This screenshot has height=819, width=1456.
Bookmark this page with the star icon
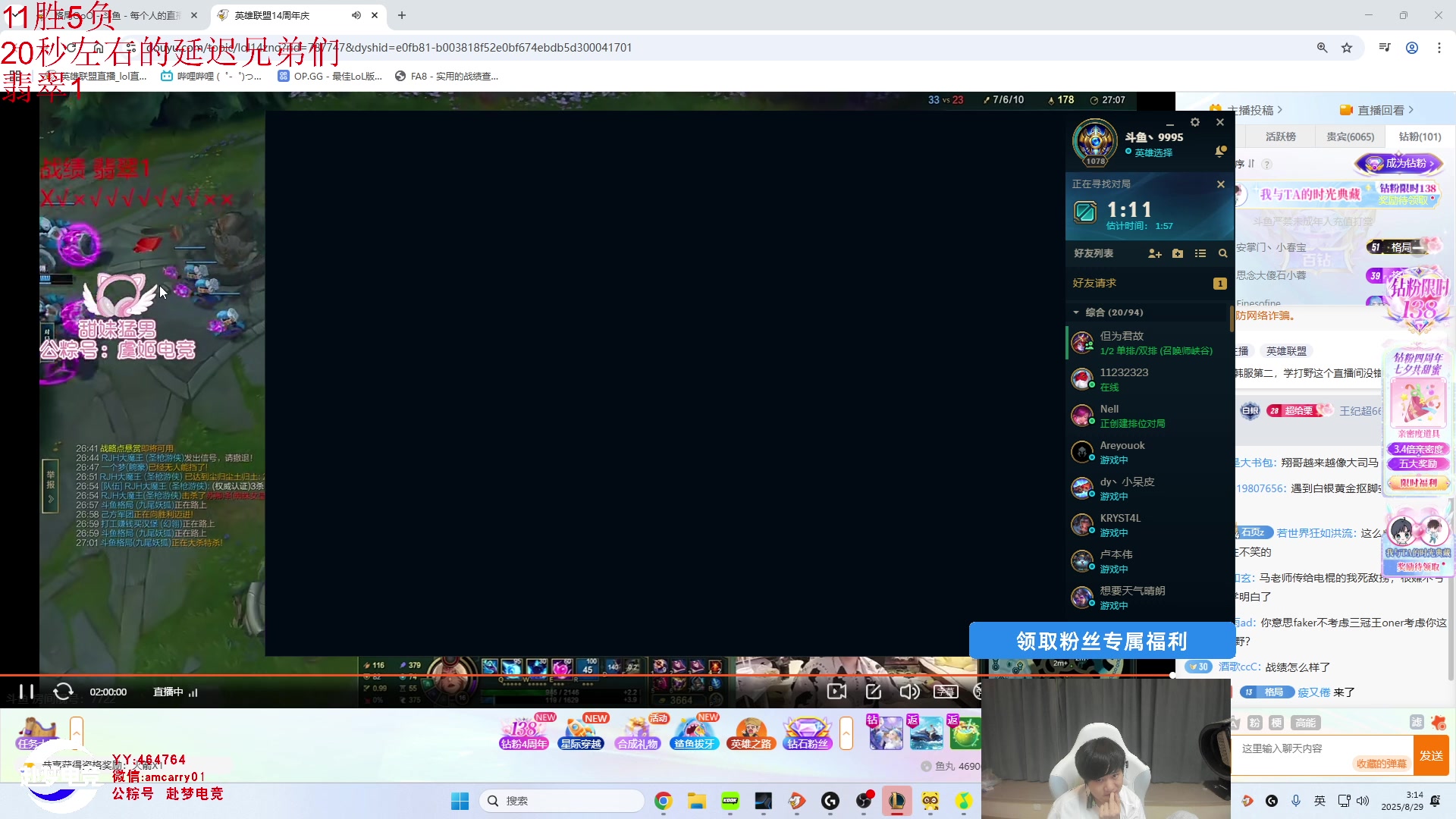coord(1347,48)
